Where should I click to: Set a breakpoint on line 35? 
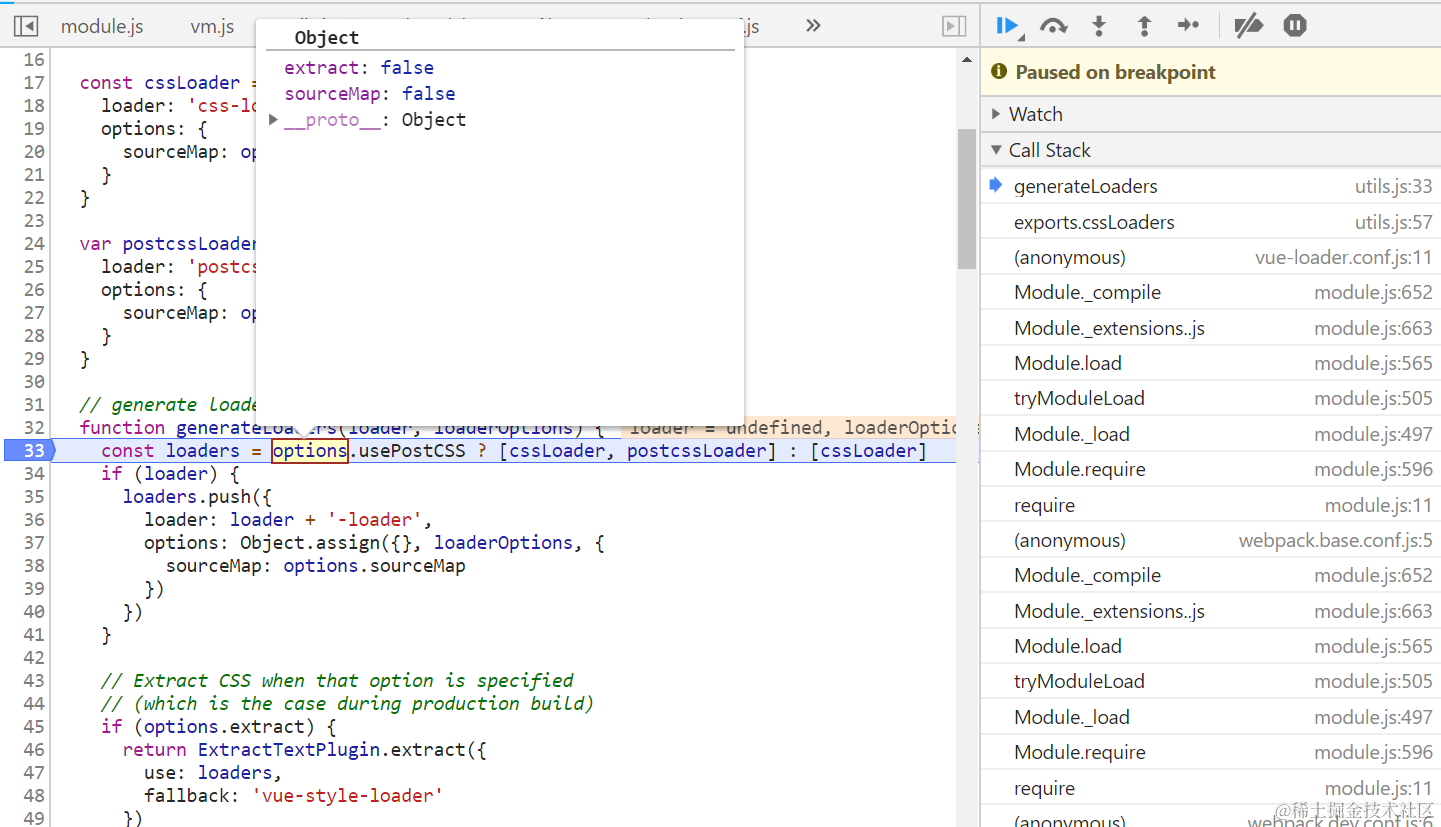click(x=33, y=497)
